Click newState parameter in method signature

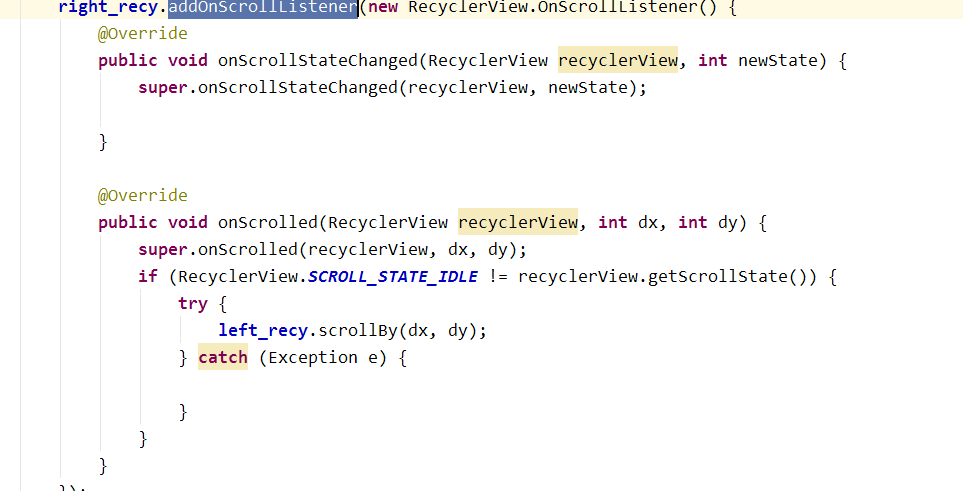[778, 60]
